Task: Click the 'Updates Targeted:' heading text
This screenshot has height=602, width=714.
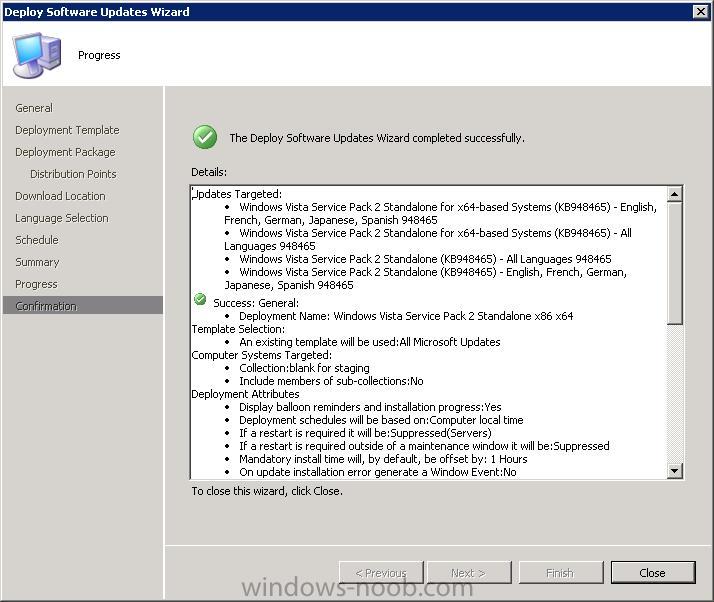Action: [237, 194]
